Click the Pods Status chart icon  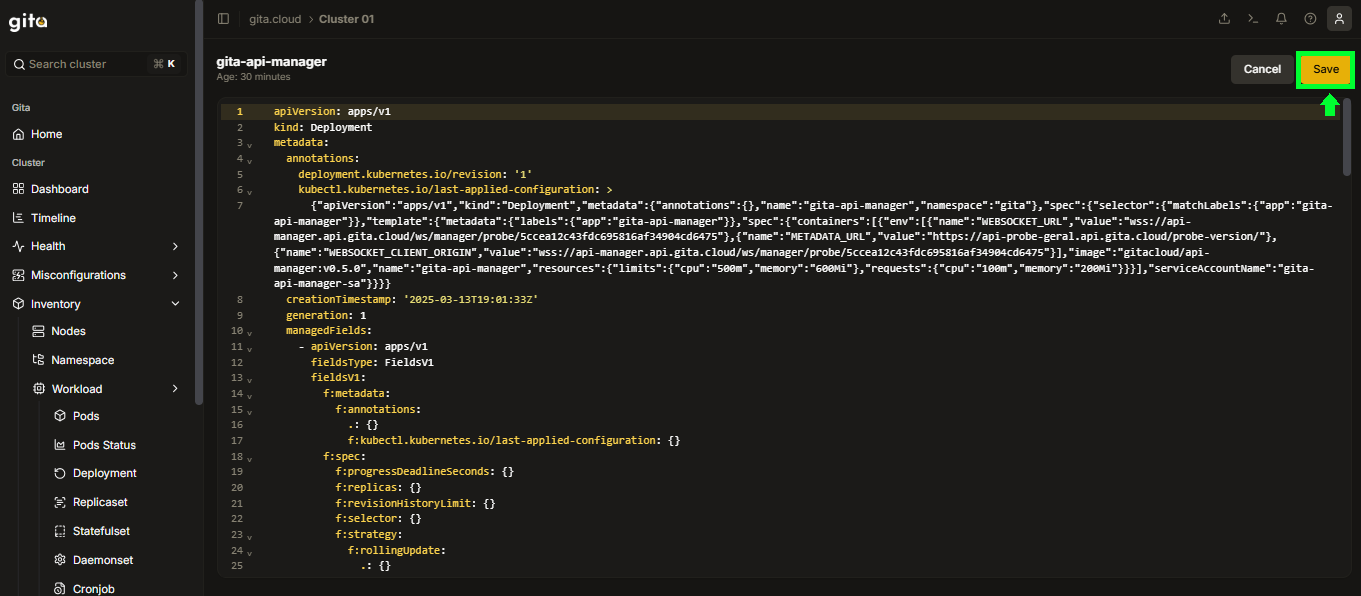(x=60, y=445)
